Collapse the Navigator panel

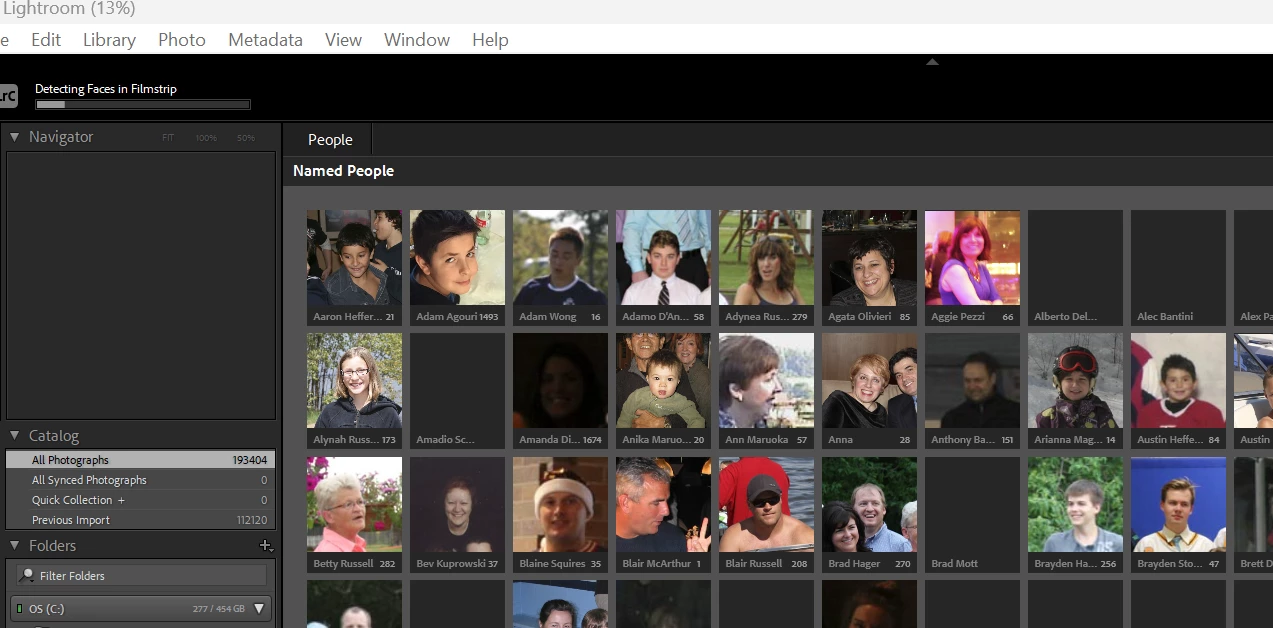pos(14,137)
